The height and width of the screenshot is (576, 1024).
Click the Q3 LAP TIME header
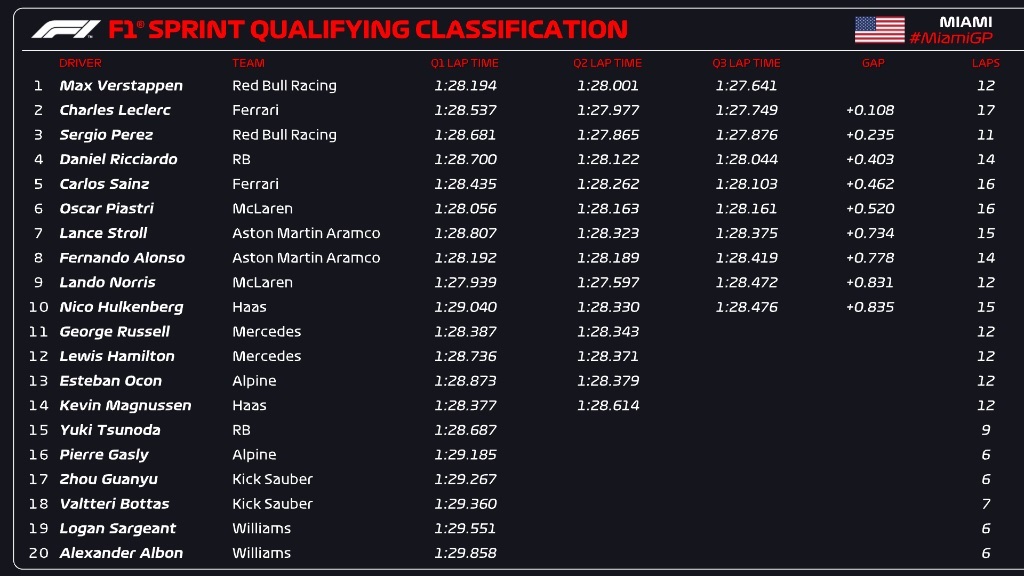click(x=746, y=63)
